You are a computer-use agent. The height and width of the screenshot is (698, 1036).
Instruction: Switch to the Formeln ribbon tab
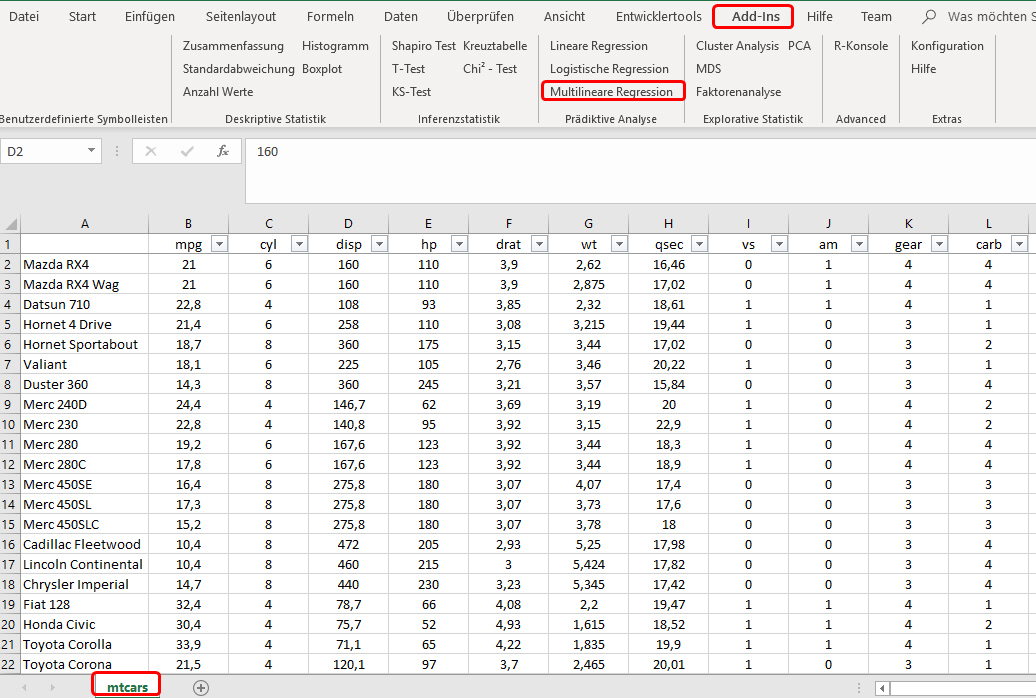coord(330,17)
